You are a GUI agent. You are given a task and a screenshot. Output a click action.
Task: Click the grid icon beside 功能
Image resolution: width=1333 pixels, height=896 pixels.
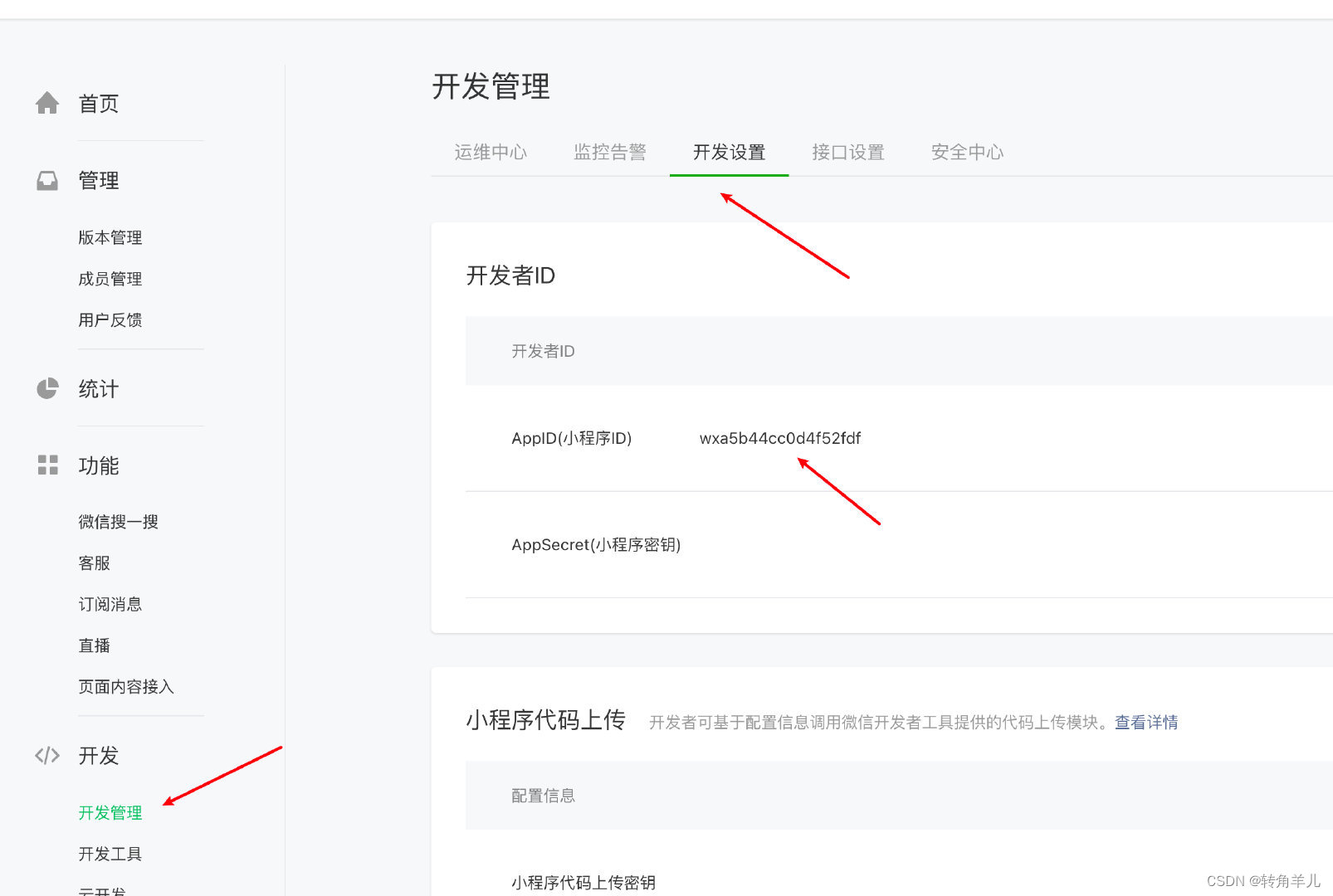click(x=47, y=465)
